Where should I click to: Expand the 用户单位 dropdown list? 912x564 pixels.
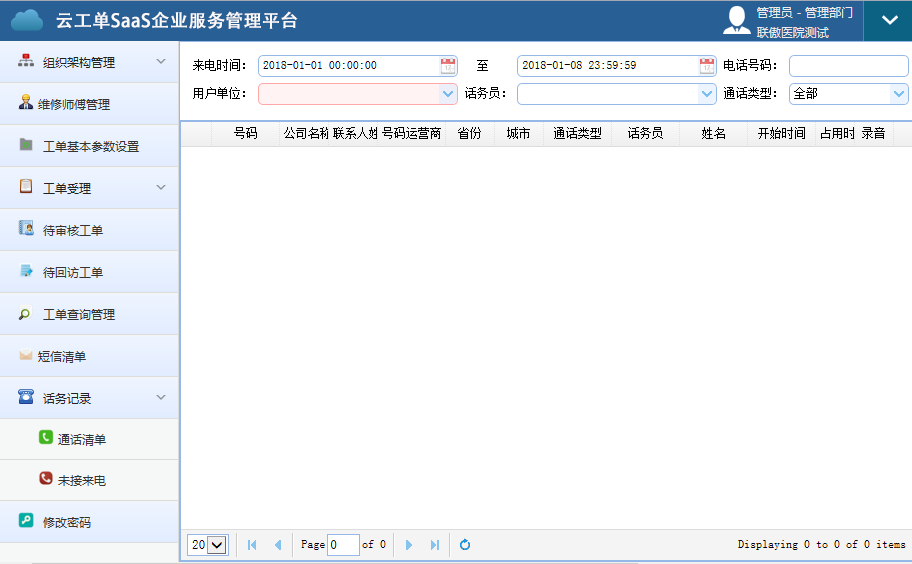point(448,94)
